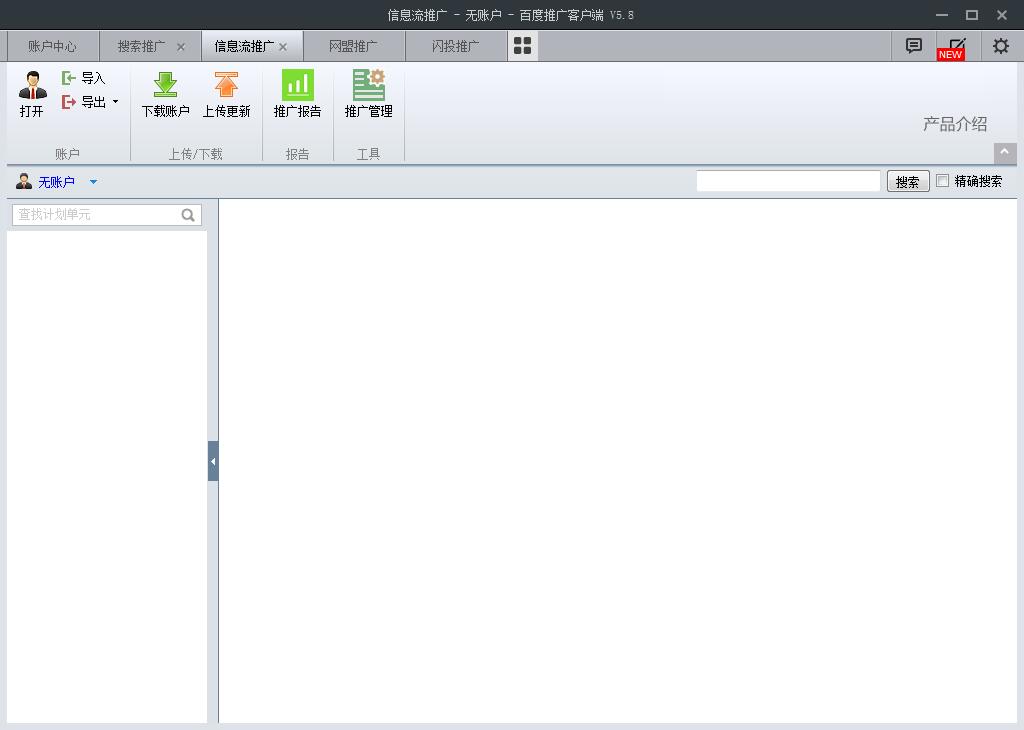Switch to the 网盟推广 tab
1024x730 pixels.
coord(353,46)
